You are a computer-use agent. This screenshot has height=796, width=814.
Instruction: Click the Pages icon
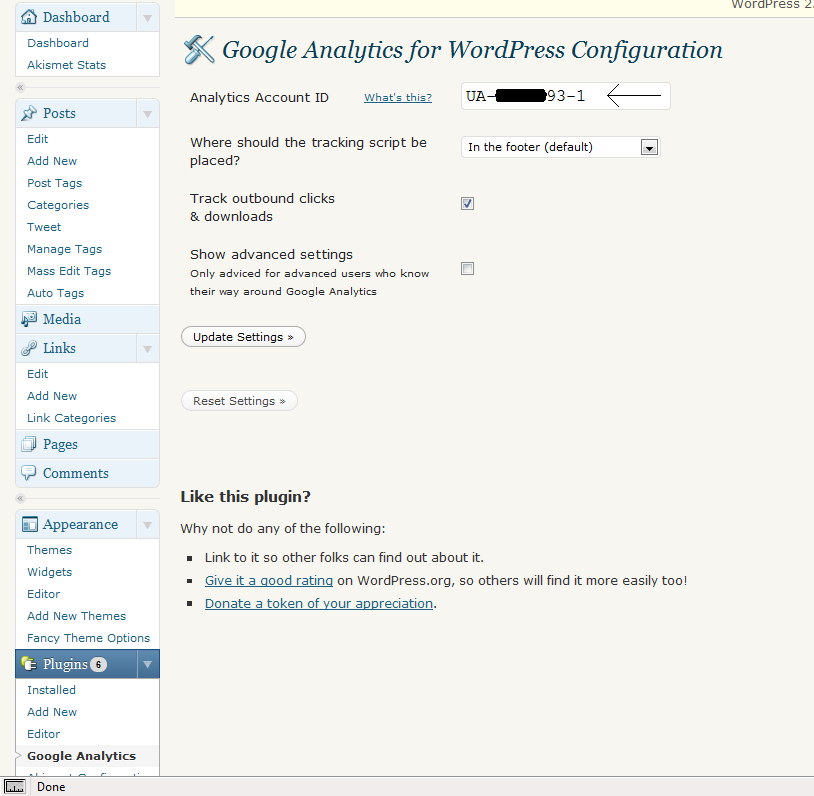(29, 444)
